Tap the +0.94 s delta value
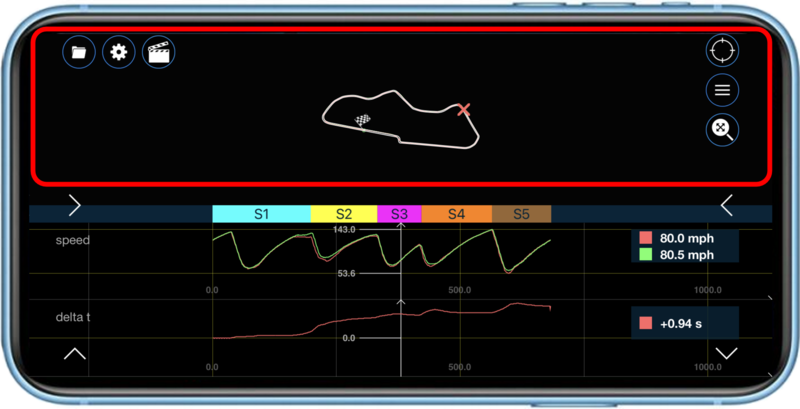This screenshot has height=409, width=800. click(681, 323)
